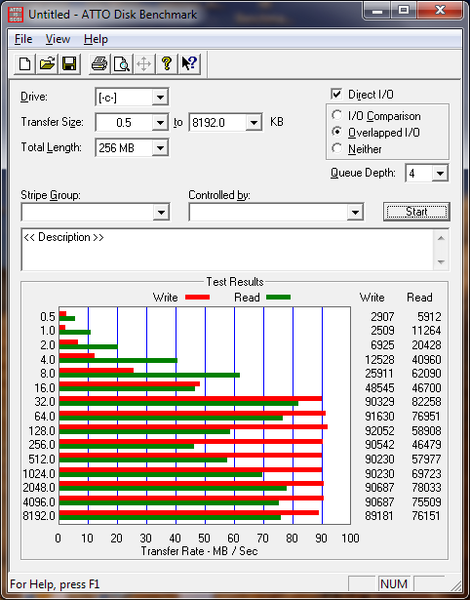Click write value 2907

pyautogui.click(x=382, y=317)
